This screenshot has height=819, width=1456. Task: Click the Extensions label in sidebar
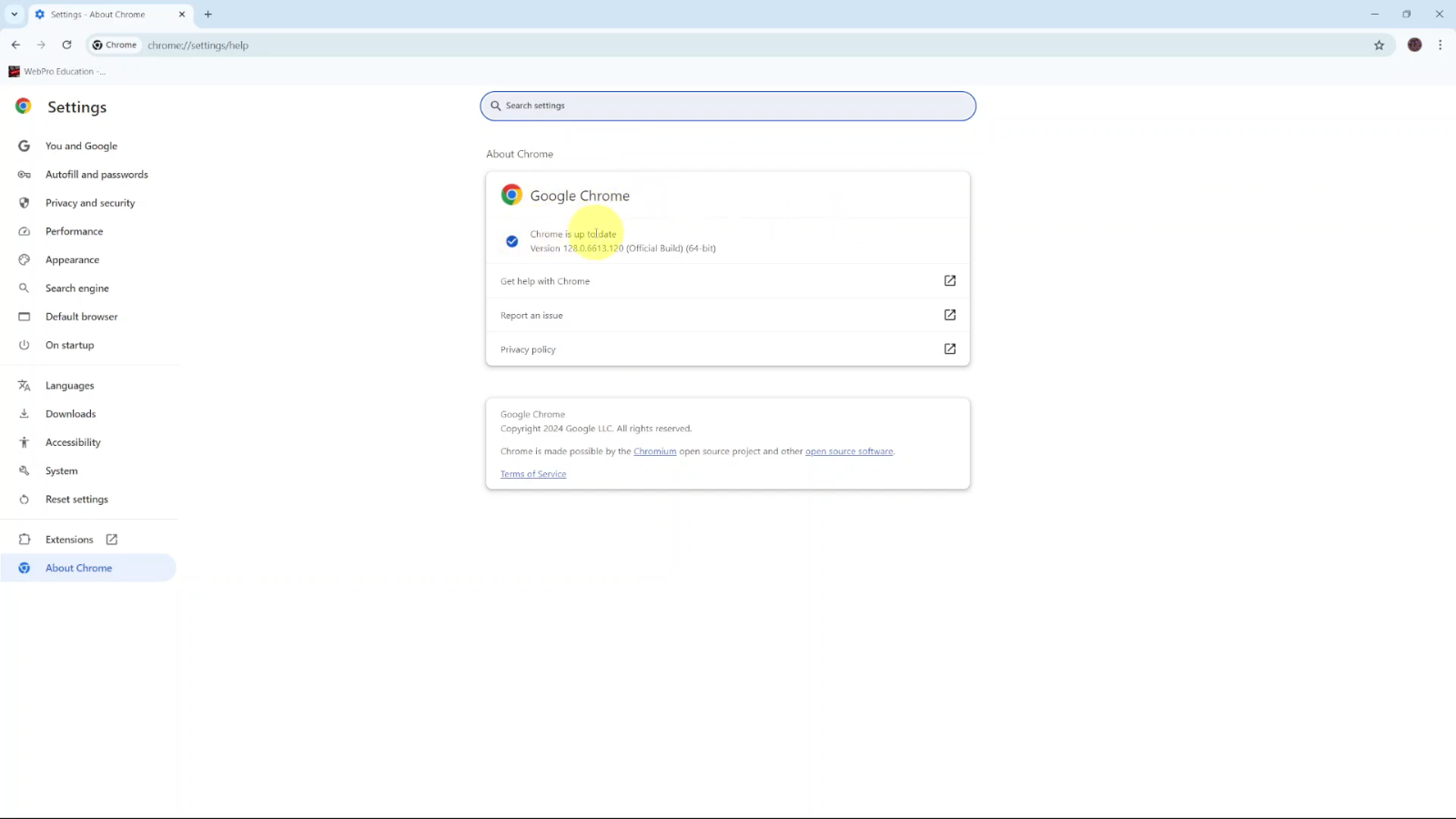69,540
